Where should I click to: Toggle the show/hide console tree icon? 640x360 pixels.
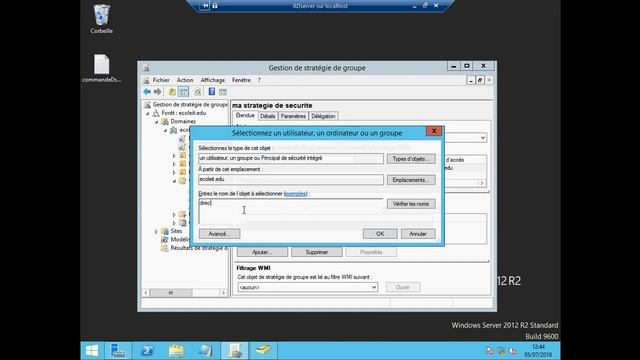tap(184, 92)
